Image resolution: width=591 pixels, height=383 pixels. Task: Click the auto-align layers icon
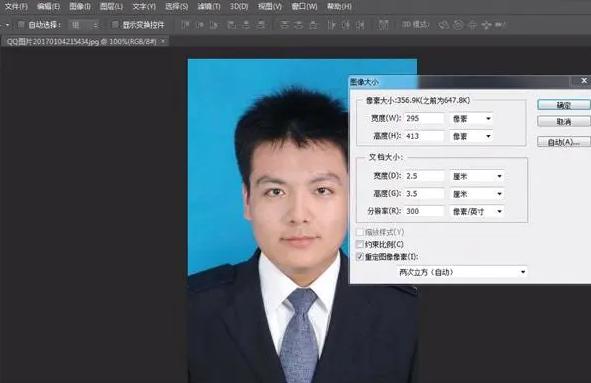pos(383,25)
